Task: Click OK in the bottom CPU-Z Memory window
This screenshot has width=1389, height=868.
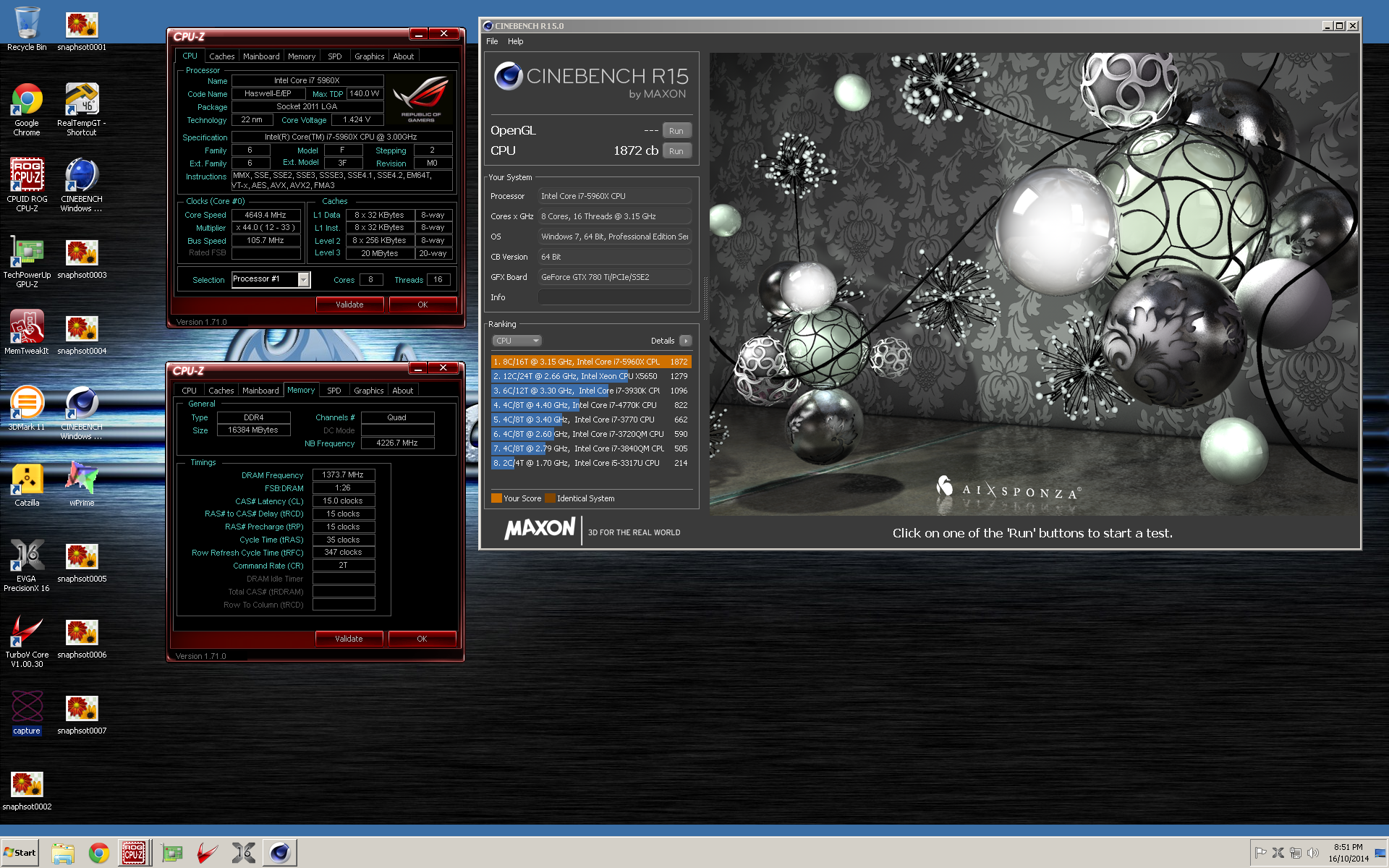Action: 422,639
